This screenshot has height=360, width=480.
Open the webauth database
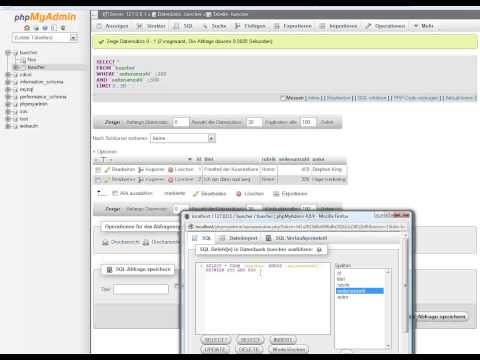pos(29,126)
